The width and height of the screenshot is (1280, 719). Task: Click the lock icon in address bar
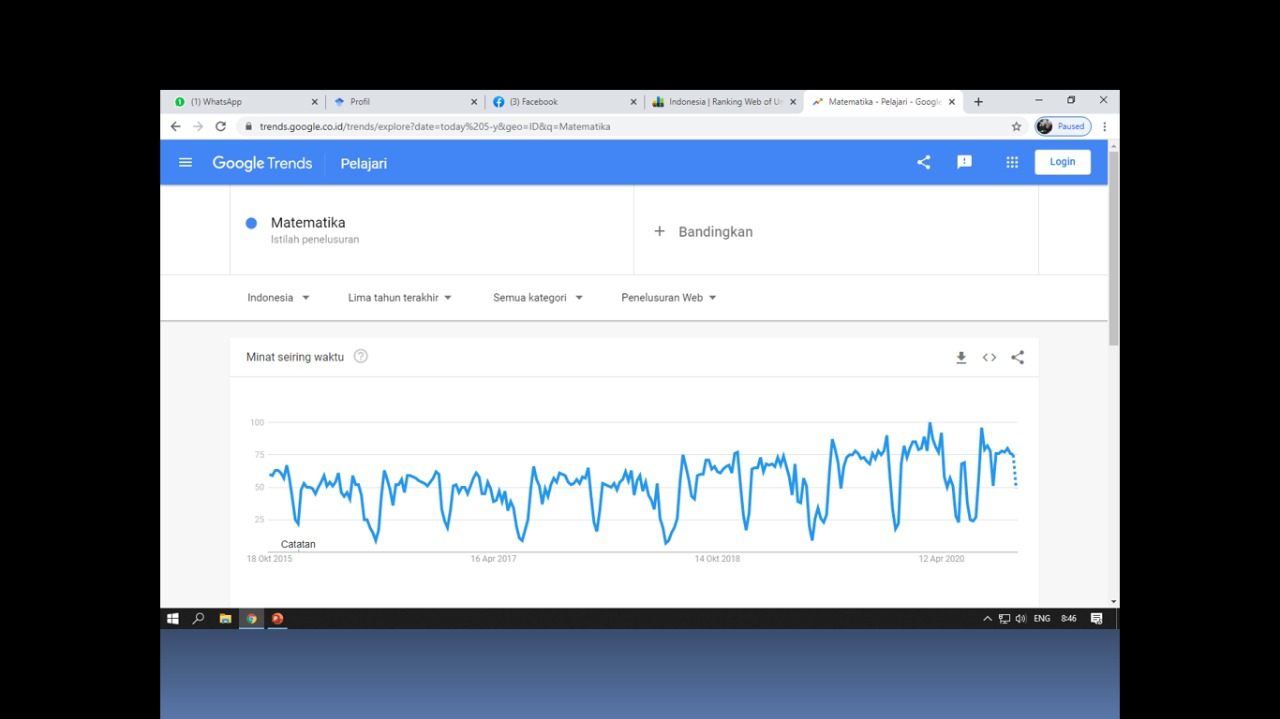pos(248,127)
